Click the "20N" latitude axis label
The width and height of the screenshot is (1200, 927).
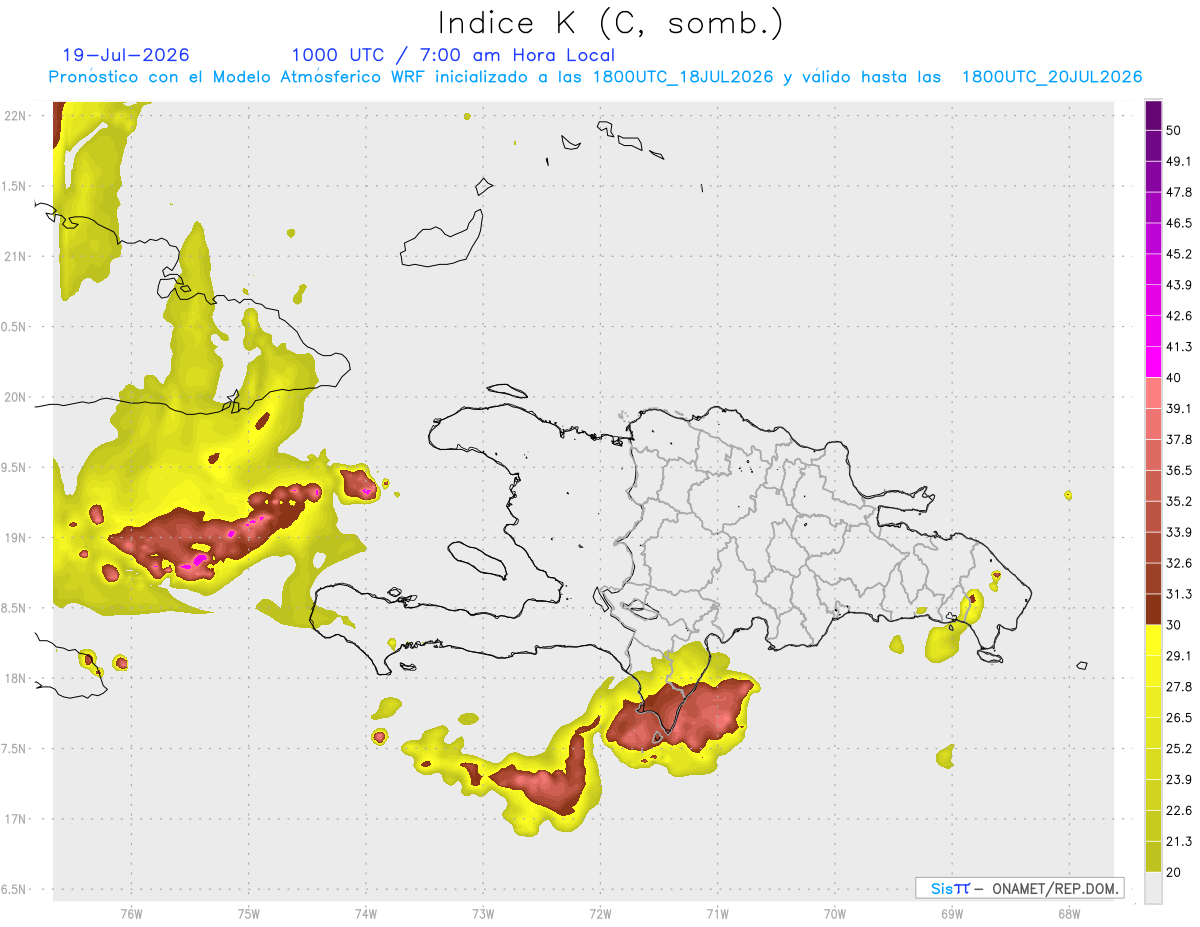[15, 397]
